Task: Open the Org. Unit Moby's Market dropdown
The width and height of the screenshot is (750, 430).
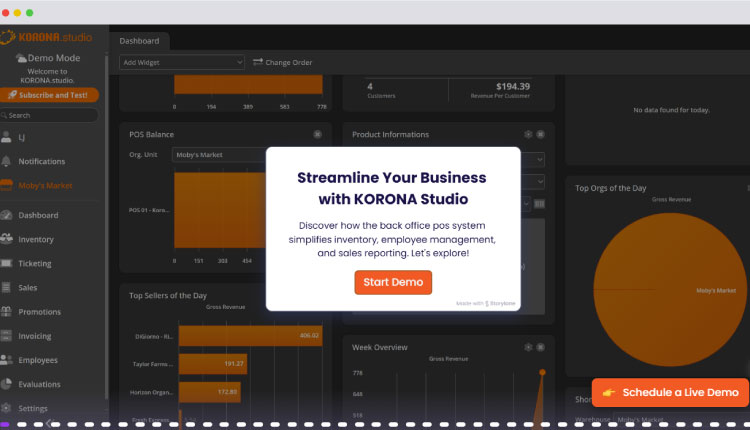Action: pos(219,155)
